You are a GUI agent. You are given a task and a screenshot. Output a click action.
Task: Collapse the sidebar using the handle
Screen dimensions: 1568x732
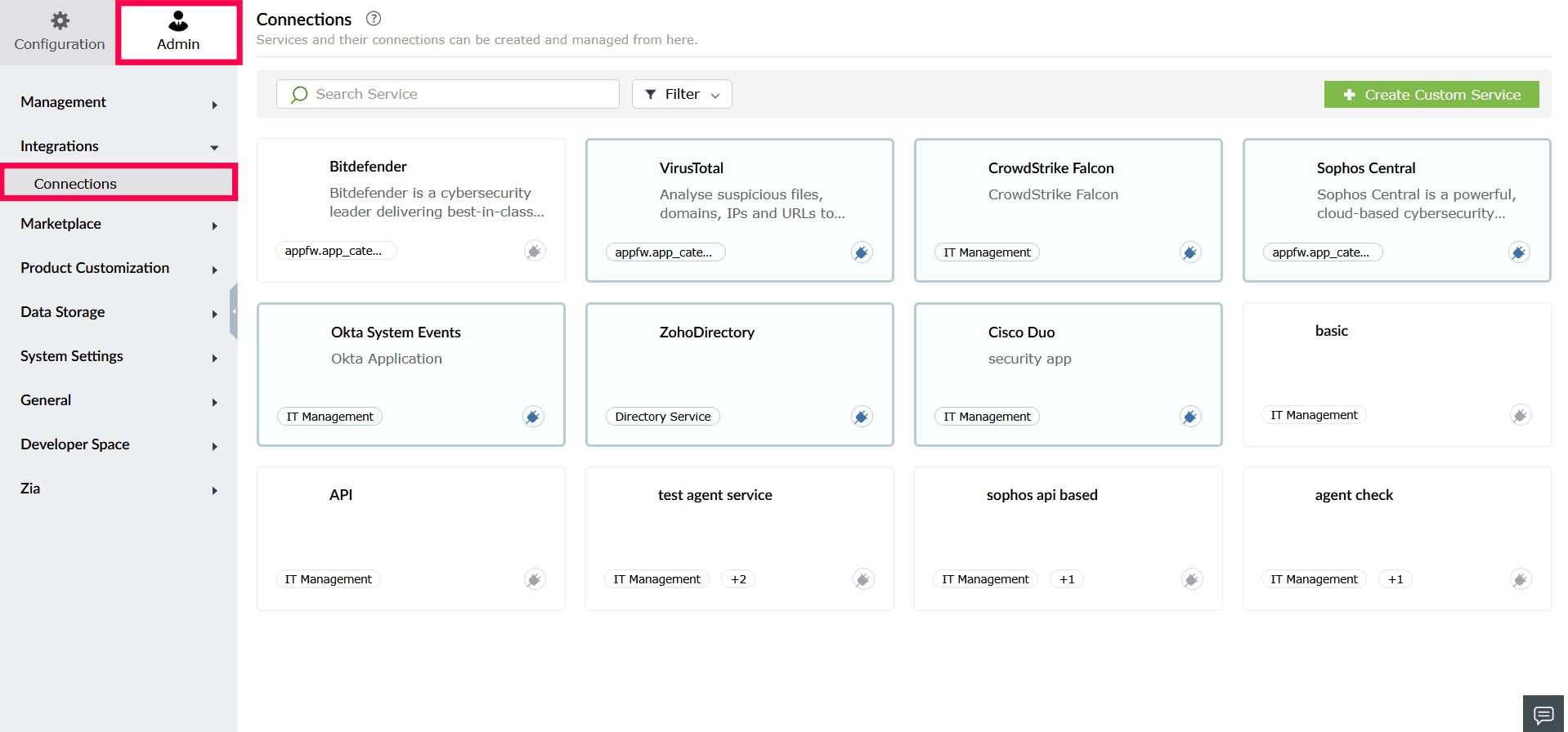pos(234,311)
